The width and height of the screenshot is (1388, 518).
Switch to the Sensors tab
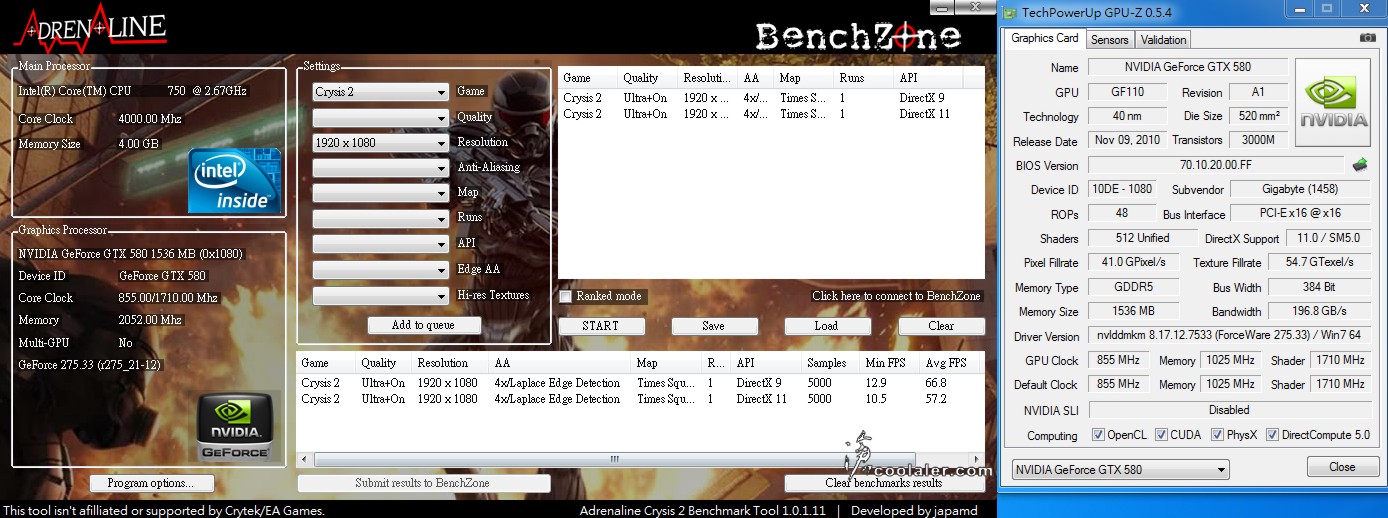[x=1109, y=40]
